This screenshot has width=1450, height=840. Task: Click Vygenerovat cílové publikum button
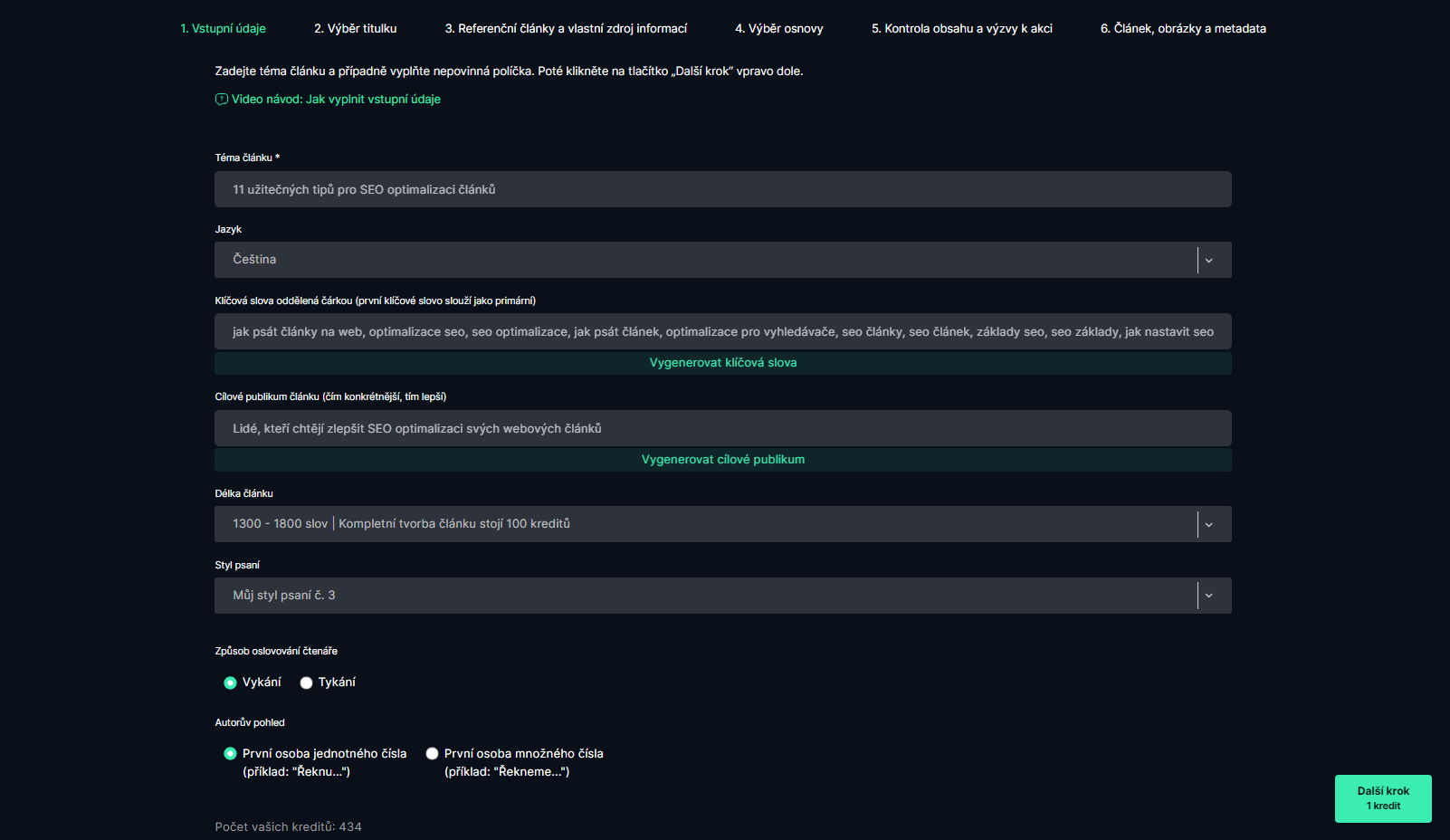tap(723, 460)
